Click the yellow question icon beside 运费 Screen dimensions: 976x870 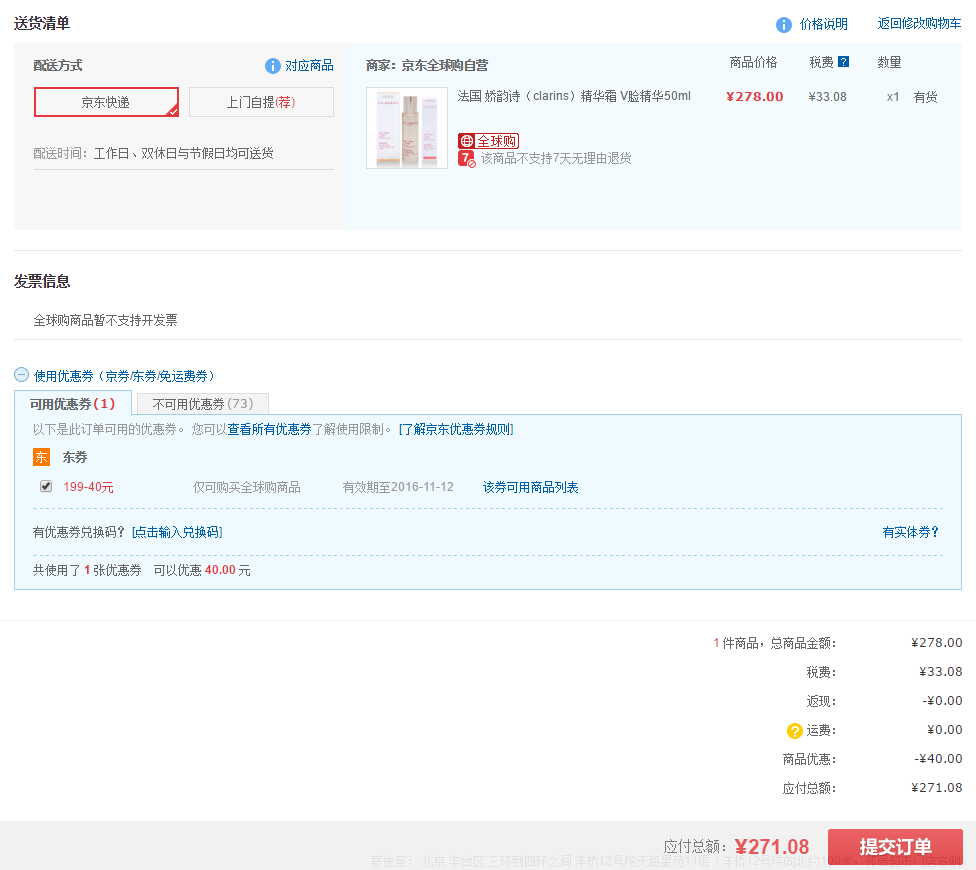tap(794, 731)
